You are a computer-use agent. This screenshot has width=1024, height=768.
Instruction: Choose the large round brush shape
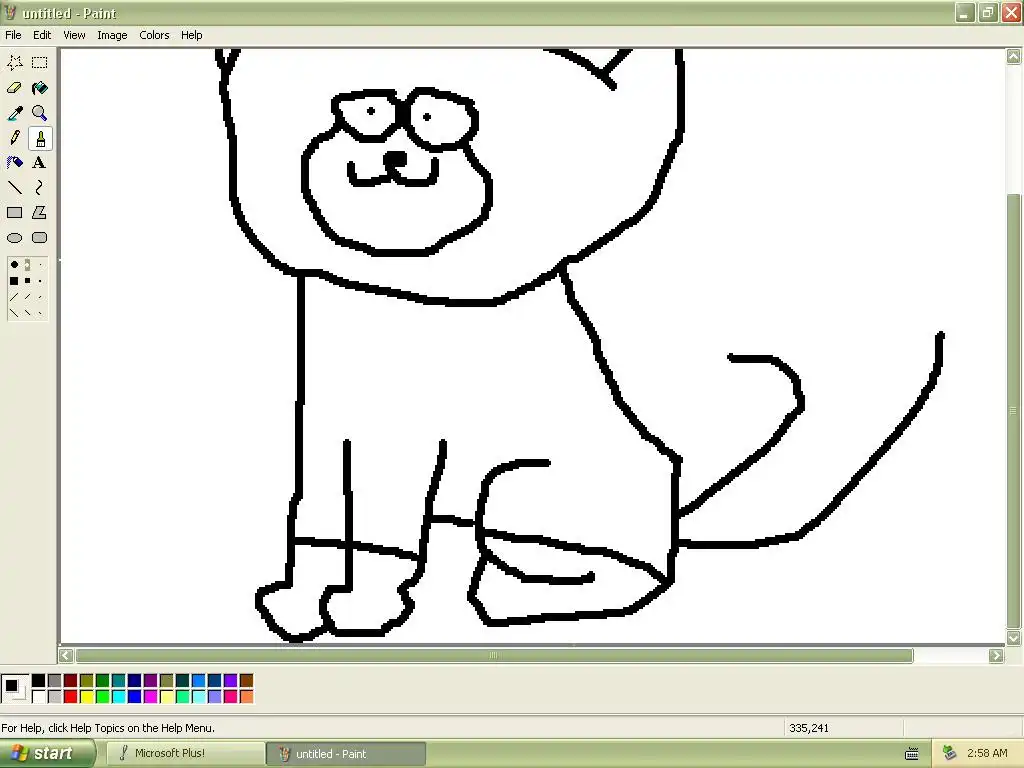(14, 264)
